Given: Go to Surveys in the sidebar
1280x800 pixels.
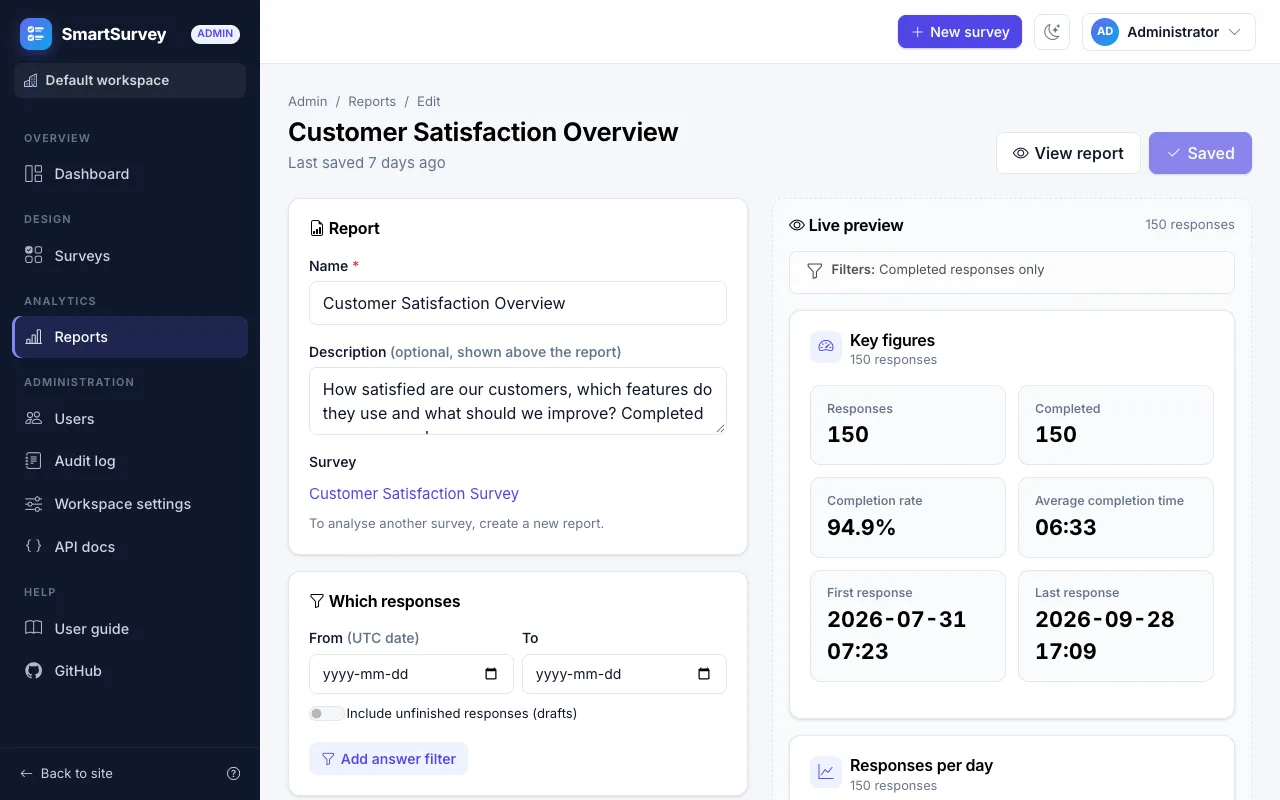Looking at the screenshot, I should point(130,256).
